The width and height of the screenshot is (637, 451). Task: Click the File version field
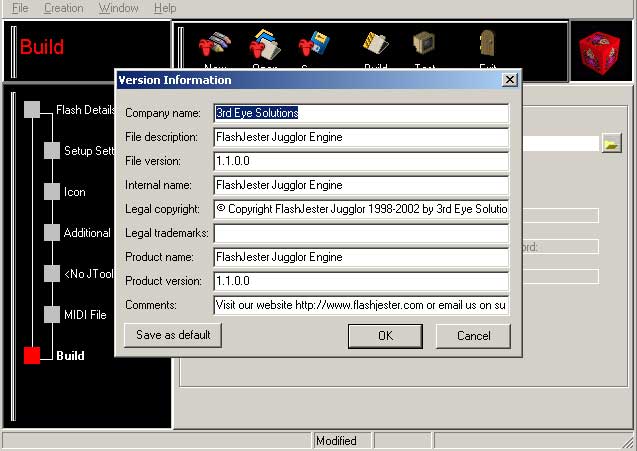point(361,161)
